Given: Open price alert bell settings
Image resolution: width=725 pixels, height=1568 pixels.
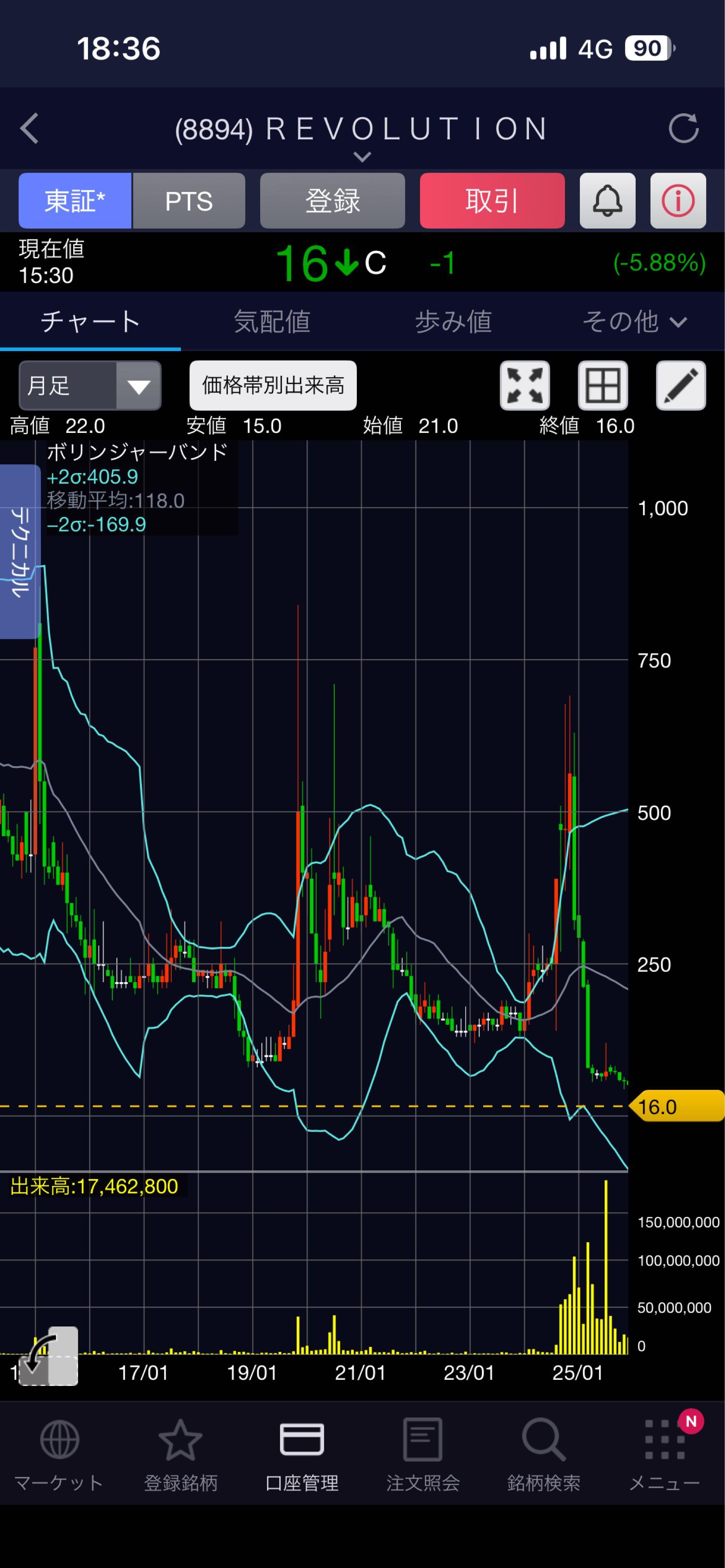Looking at the screenshot, I should point(607,201).
